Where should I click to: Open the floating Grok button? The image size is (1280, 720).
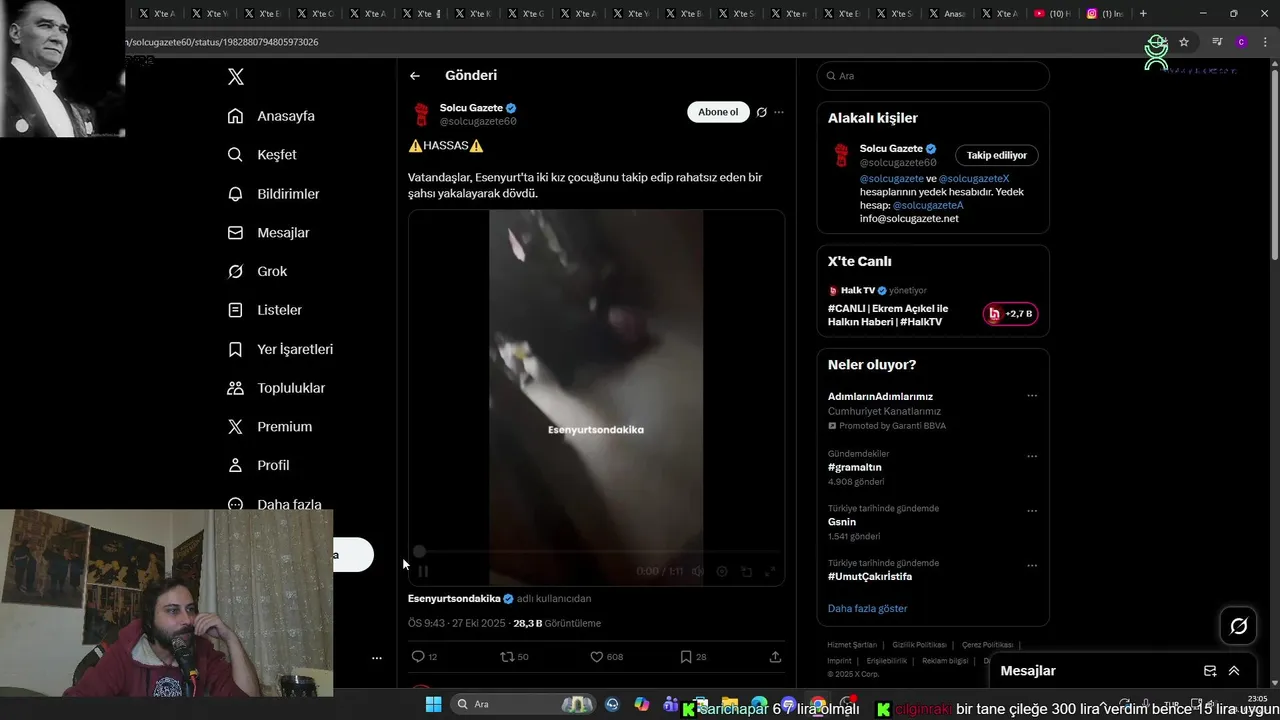(1239, 626)
